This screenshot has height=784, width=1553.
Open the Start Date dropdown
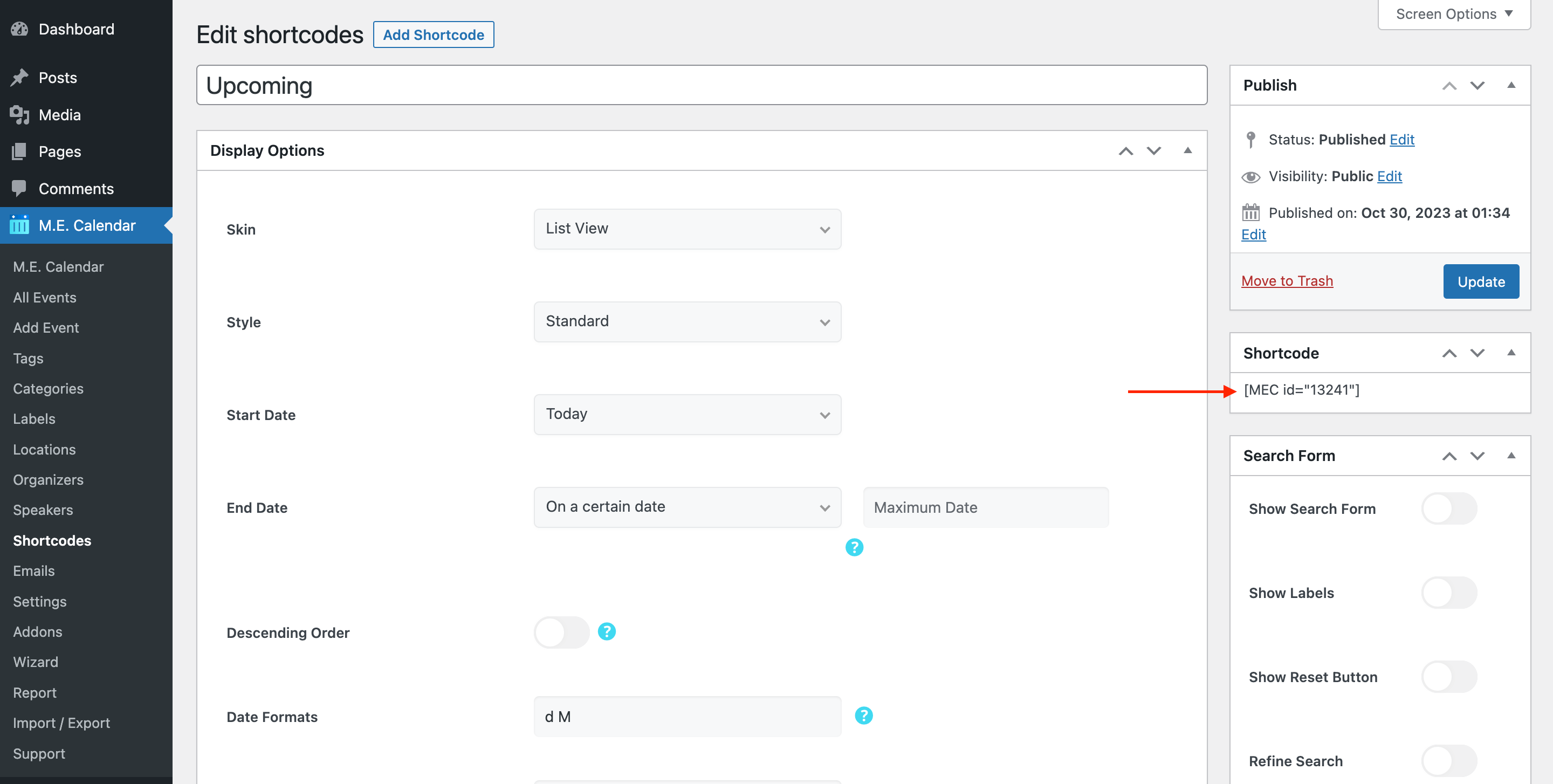(x=686, y=415)
